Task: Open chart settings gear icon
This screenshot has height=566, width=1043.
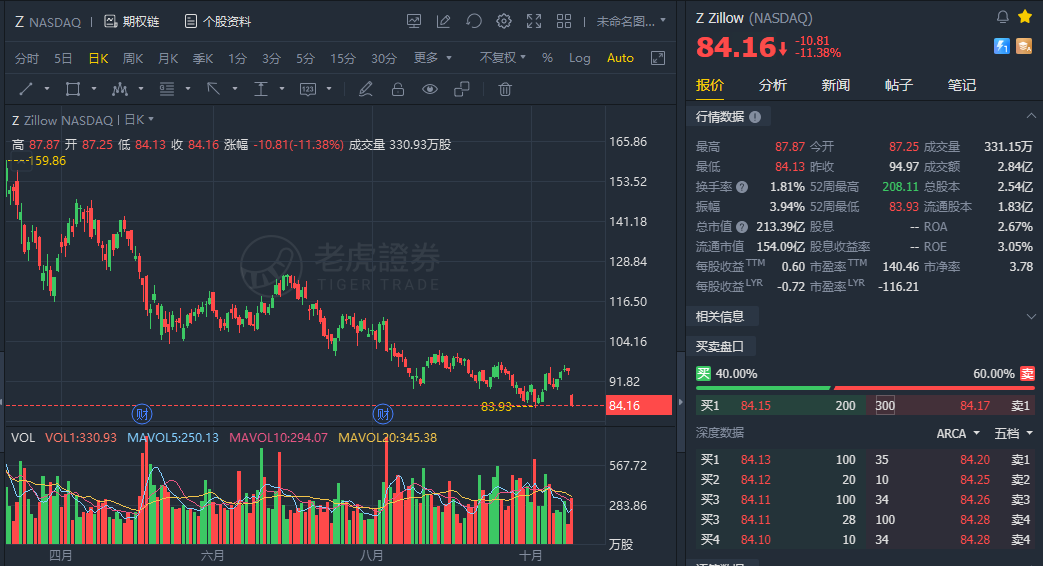Action: (x=504, y=21)
